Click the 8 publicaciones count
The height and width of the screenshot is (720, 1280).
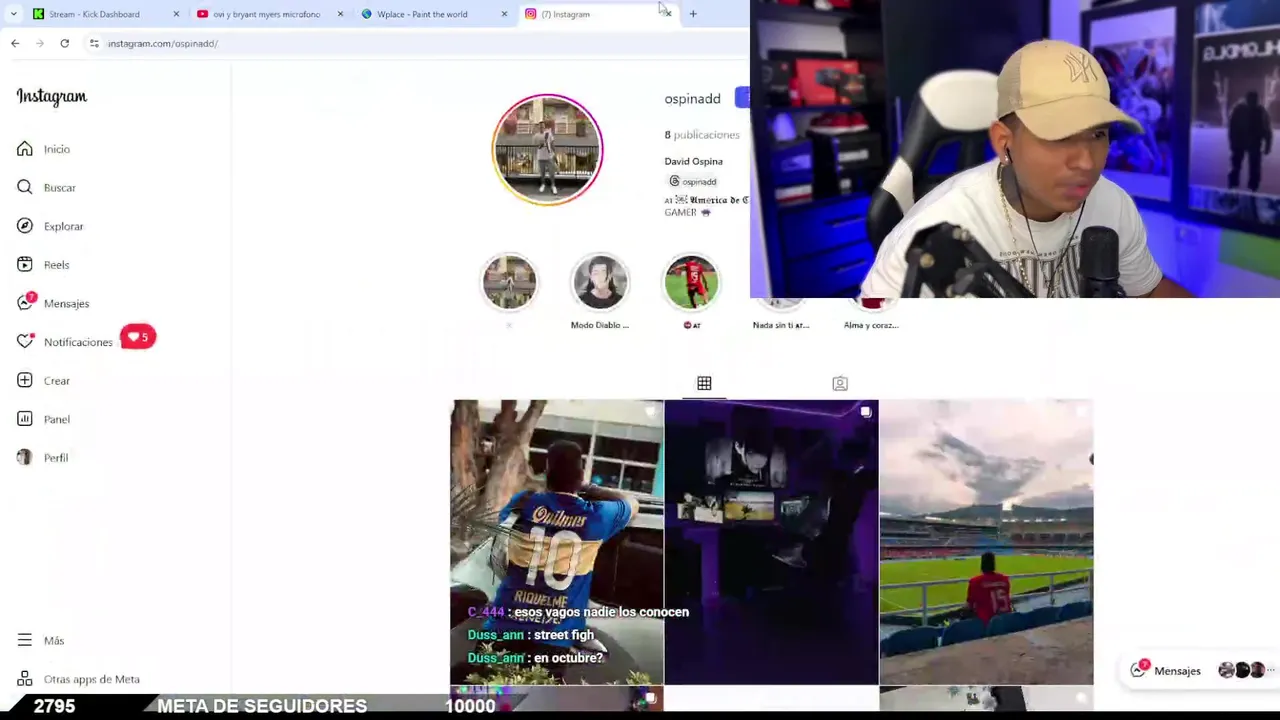coord(702,135)
